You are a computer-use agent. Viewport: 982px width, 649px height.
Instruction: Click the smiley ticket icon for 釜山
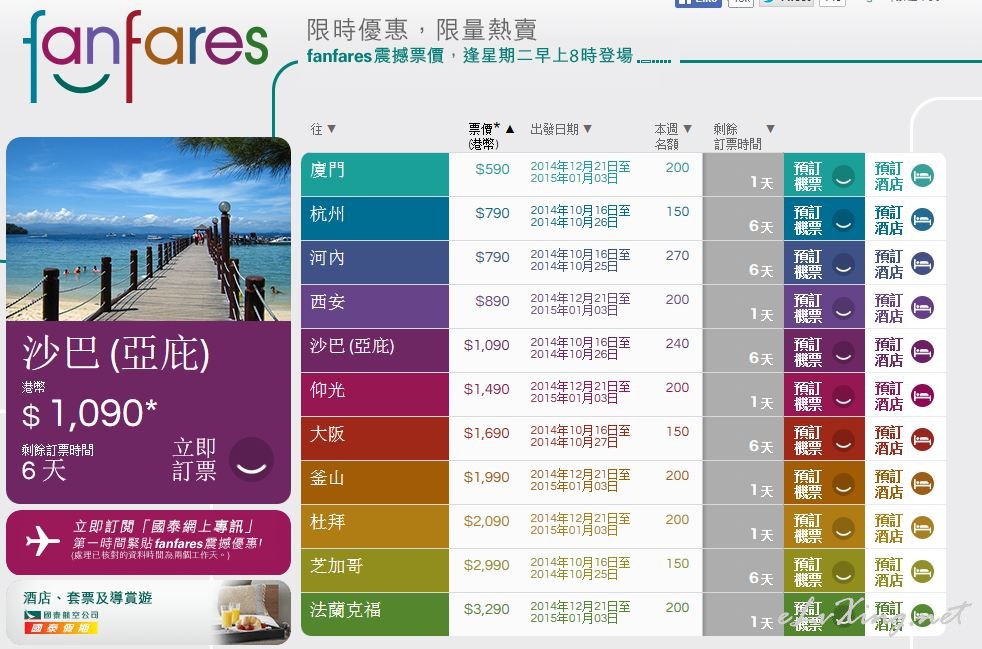pyautogui.click(x=843, y=484)
